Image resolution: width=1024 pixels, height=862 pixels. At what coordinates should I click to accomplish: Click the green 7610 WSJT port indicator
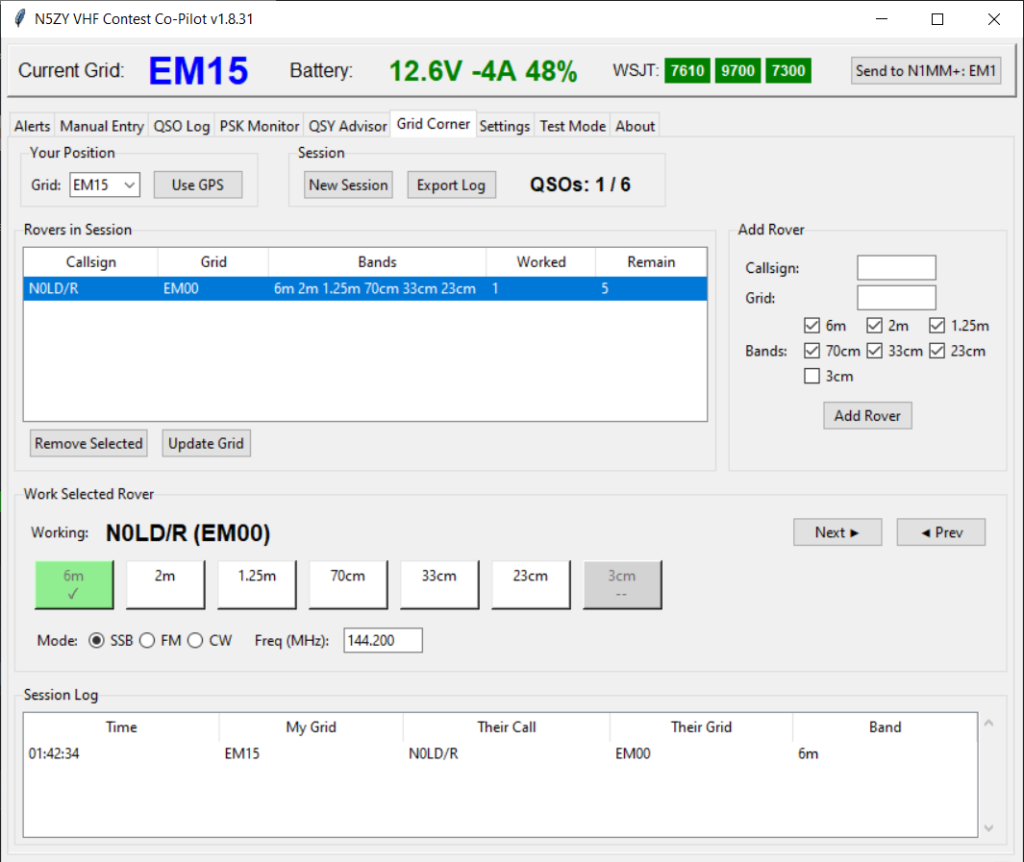[x=687, y=70]
